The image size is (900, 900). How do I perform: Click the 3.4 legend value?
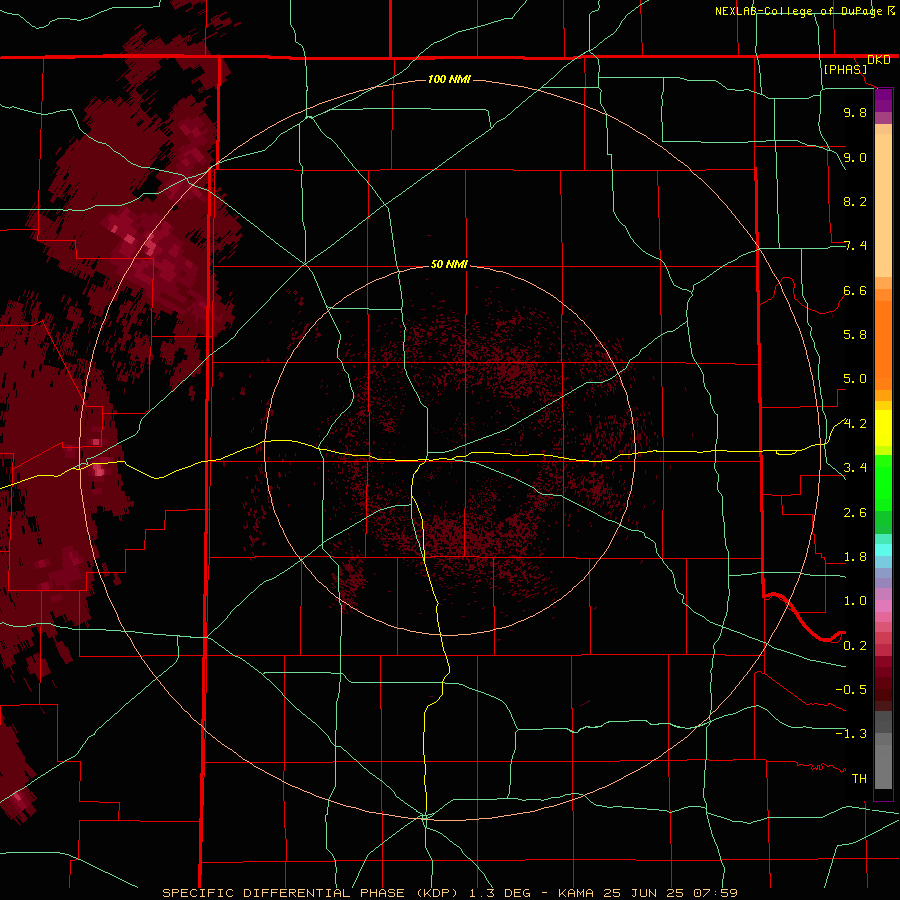pos(855,468)
